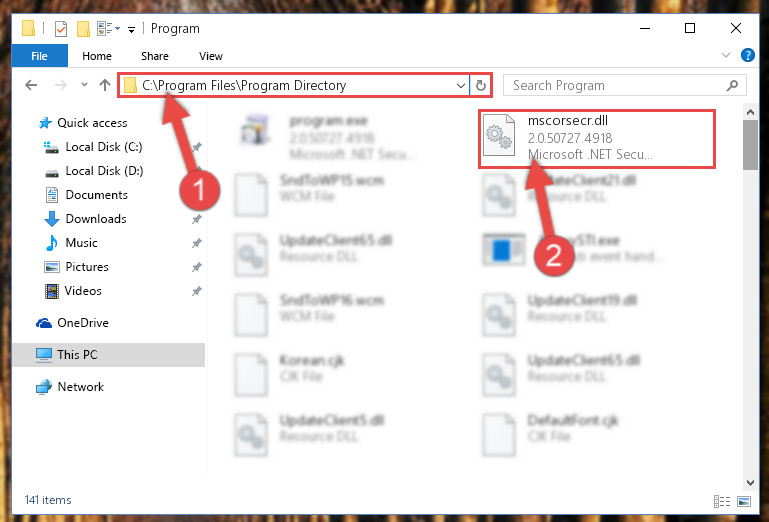Switch to the View ribbon tab
Screen dimensions: 769x522
pyautogui.click(x=211, y=56)
